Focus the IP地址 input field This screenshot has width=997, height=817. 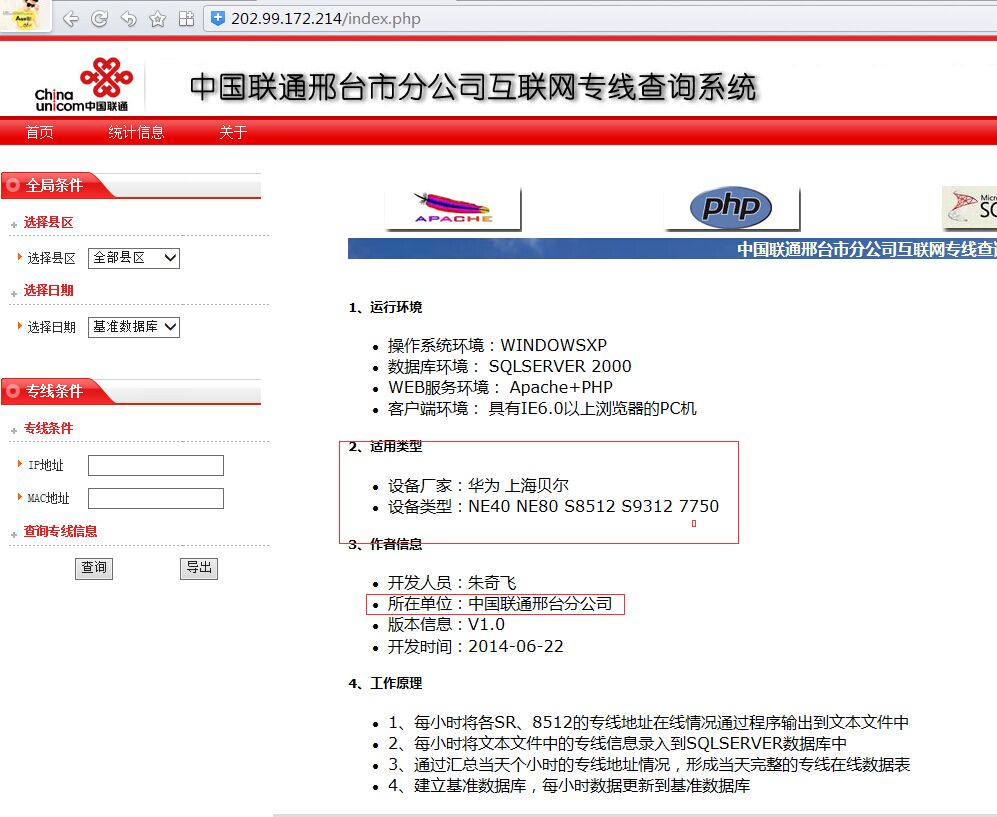[156, 465]
